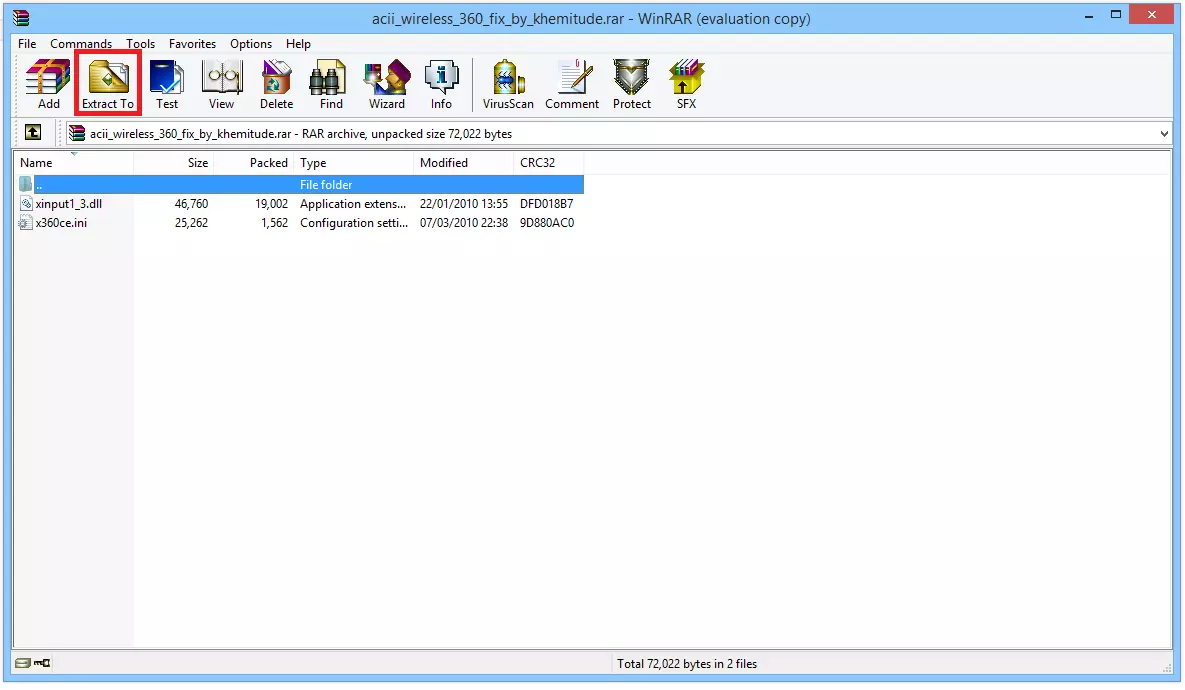Open the Comment tool
This screenshot has width=1185, height=690.
[x=572, y=84]
